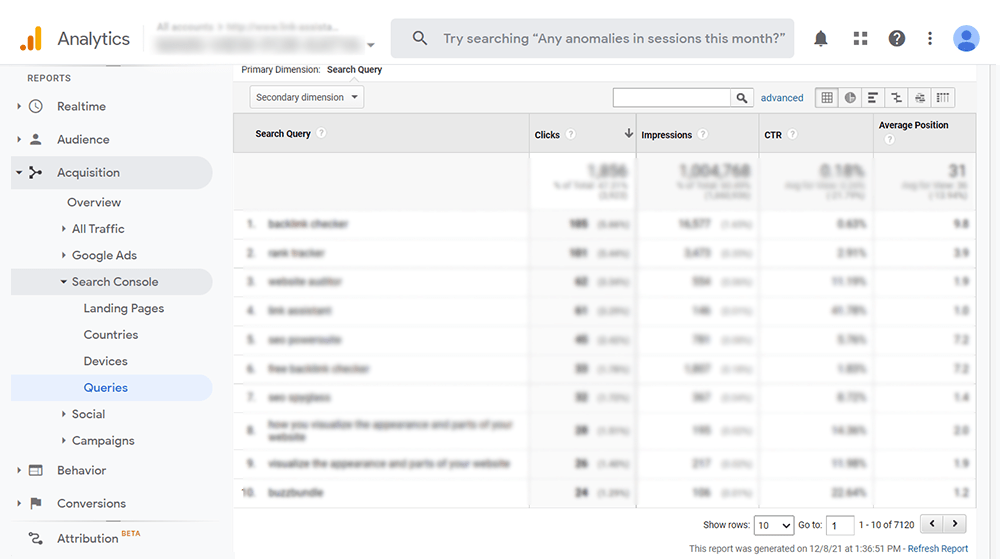This screenshot has width=1000, height=559.
Task: Click the Go to page number field
Action: (x=840, y=525)
